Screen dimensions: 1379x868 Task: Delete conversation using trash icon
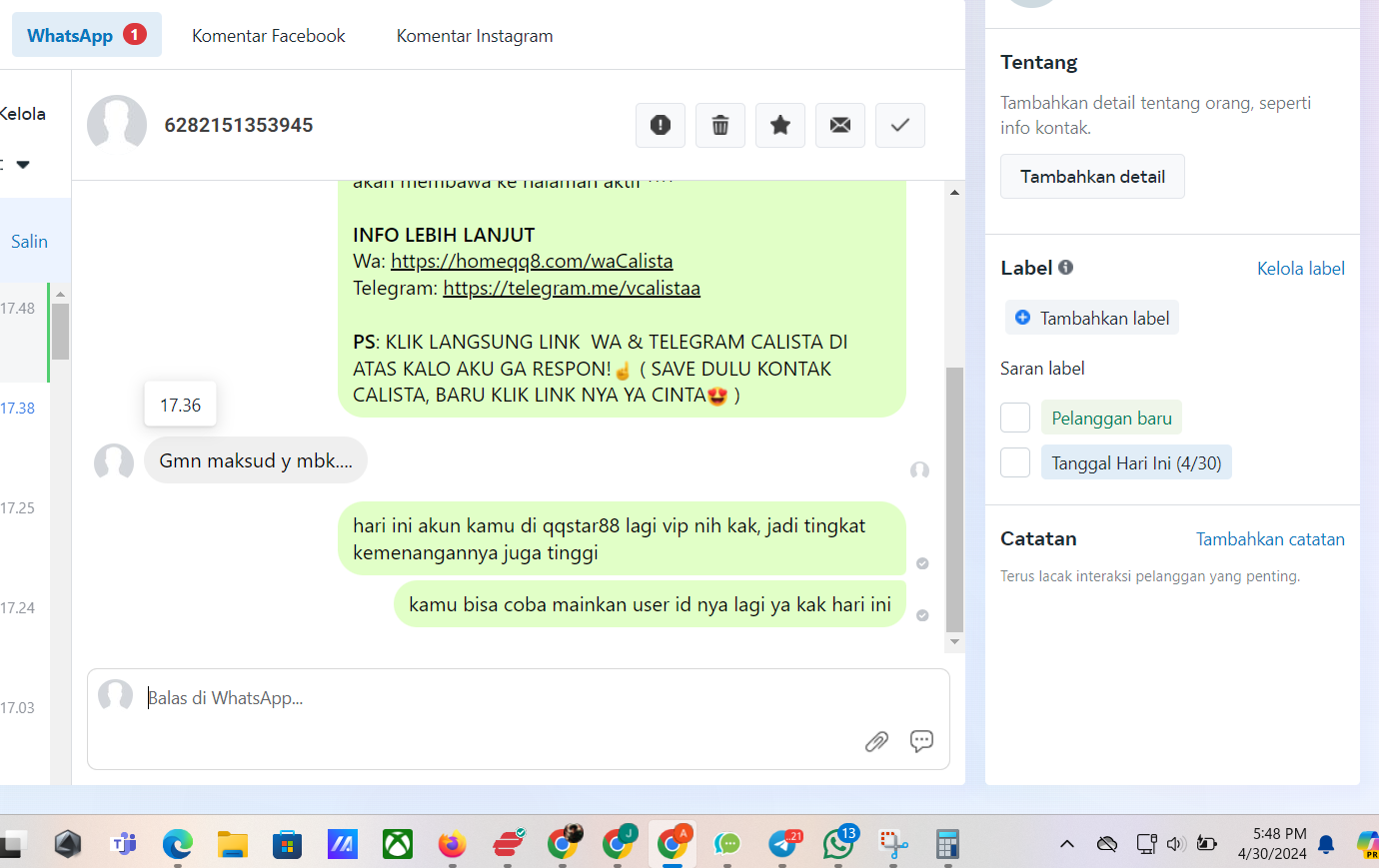(720, 125)
